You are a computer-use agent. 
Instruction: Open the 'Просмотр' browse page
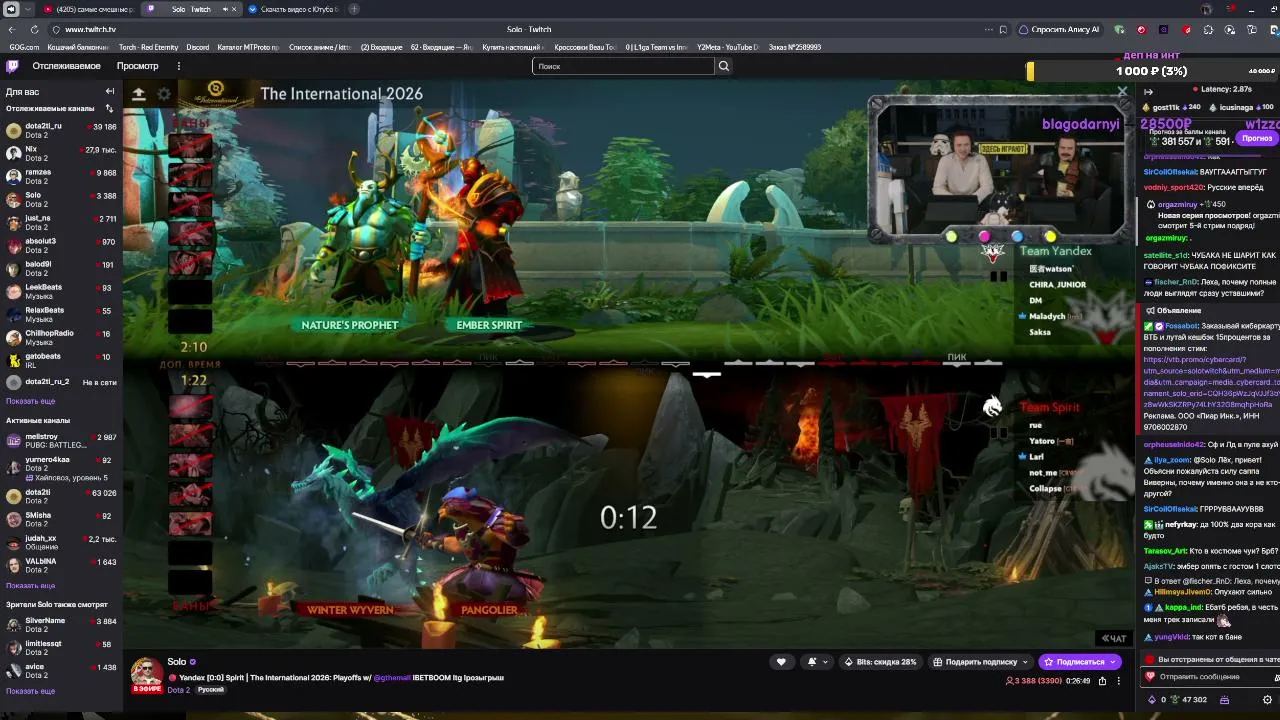click(138, 66)
